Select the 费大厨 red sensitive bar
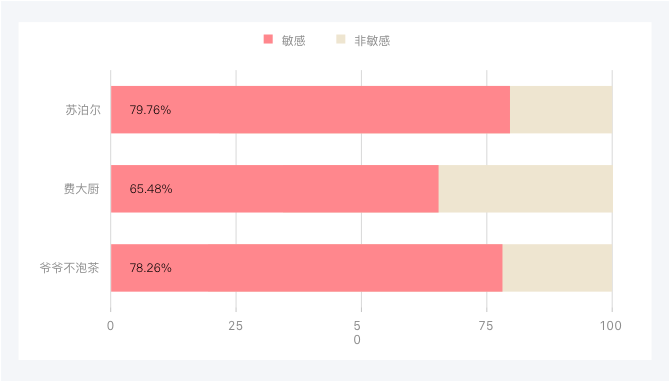Screen dimensions: 670x382 pos(275,189)
